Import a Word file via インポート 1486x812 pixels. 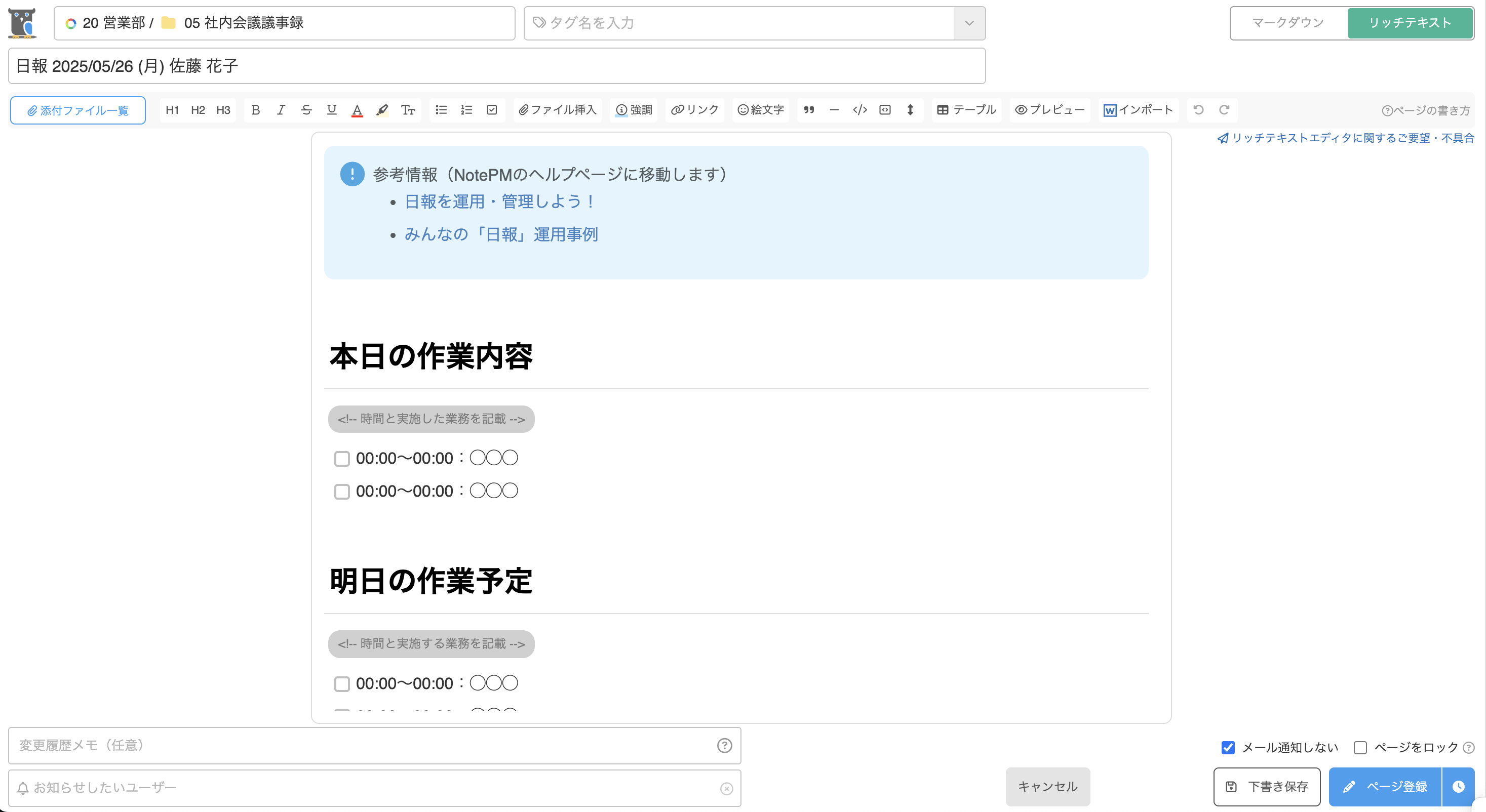pos(1138,110)
